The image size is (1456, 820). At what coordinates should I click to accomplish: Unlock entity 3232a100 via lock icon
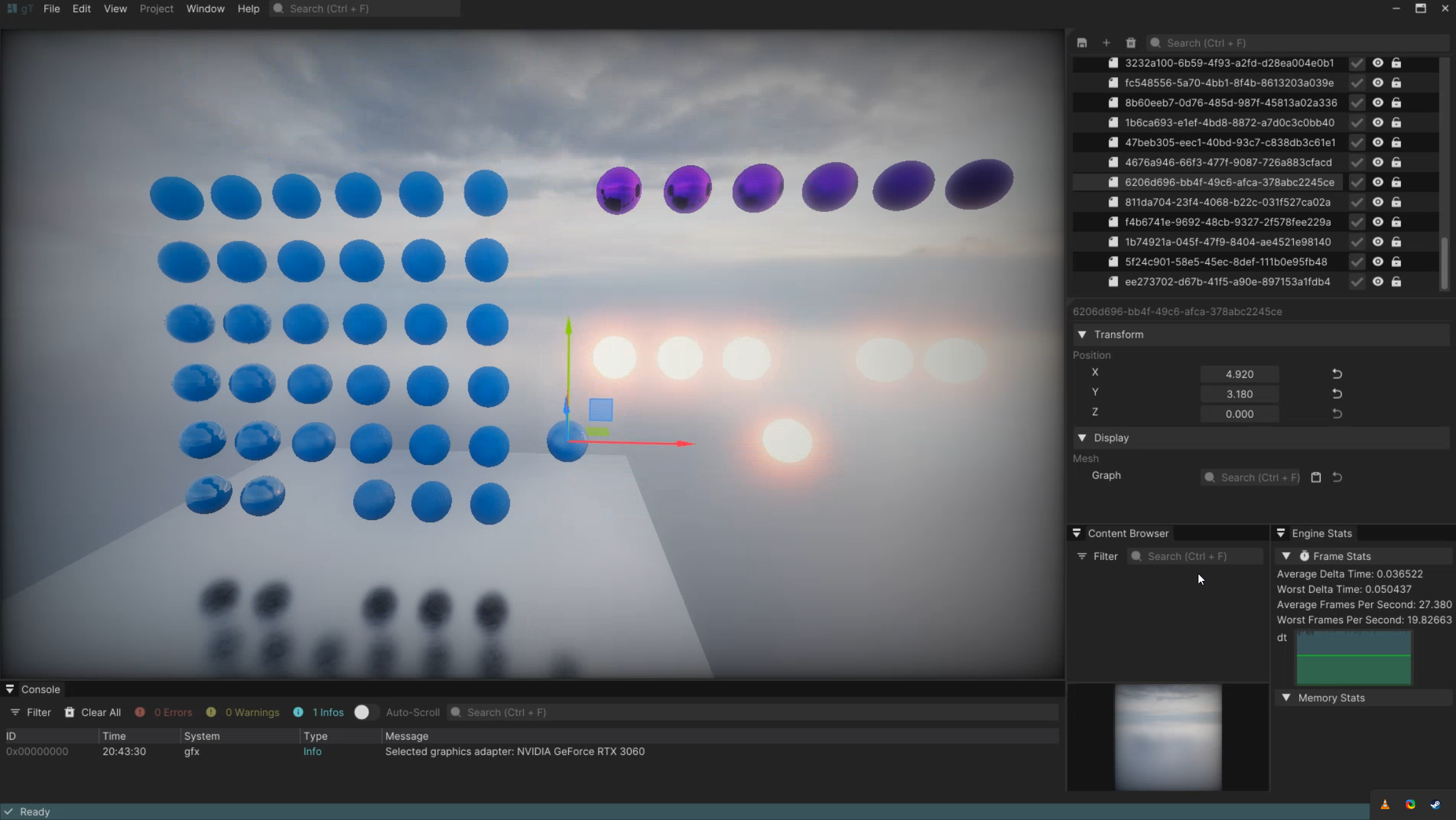click(x=1397, y=63)
